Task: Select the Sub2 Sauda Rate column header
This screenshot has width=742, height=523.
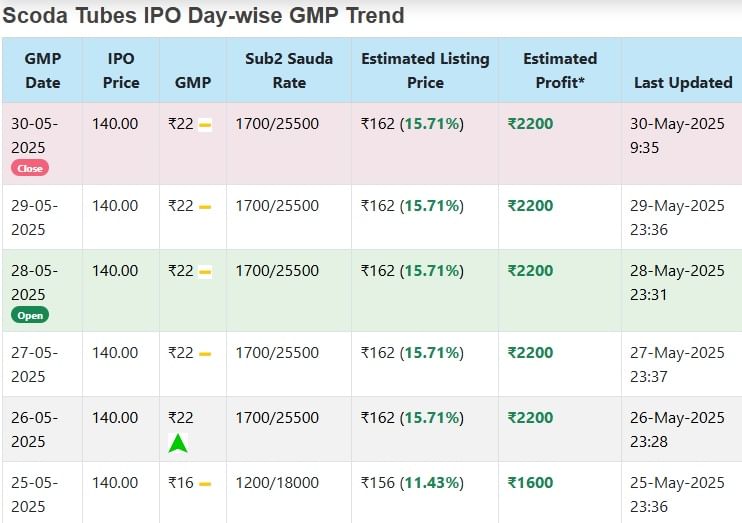Action: point(289,71)
